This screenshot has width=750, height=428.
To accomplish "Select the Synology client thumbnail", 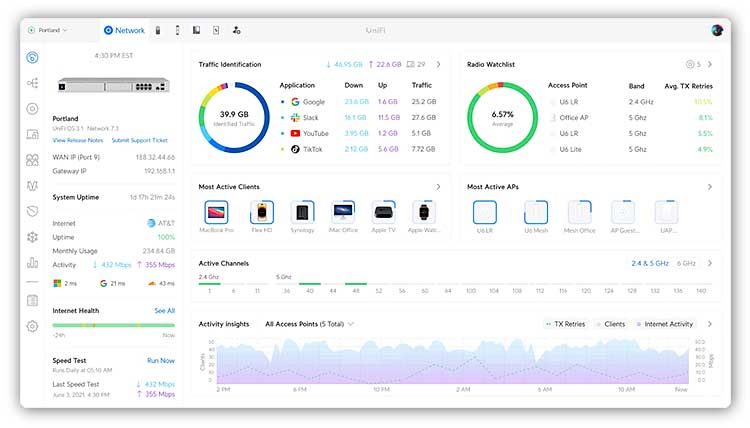I will point(302,212).
